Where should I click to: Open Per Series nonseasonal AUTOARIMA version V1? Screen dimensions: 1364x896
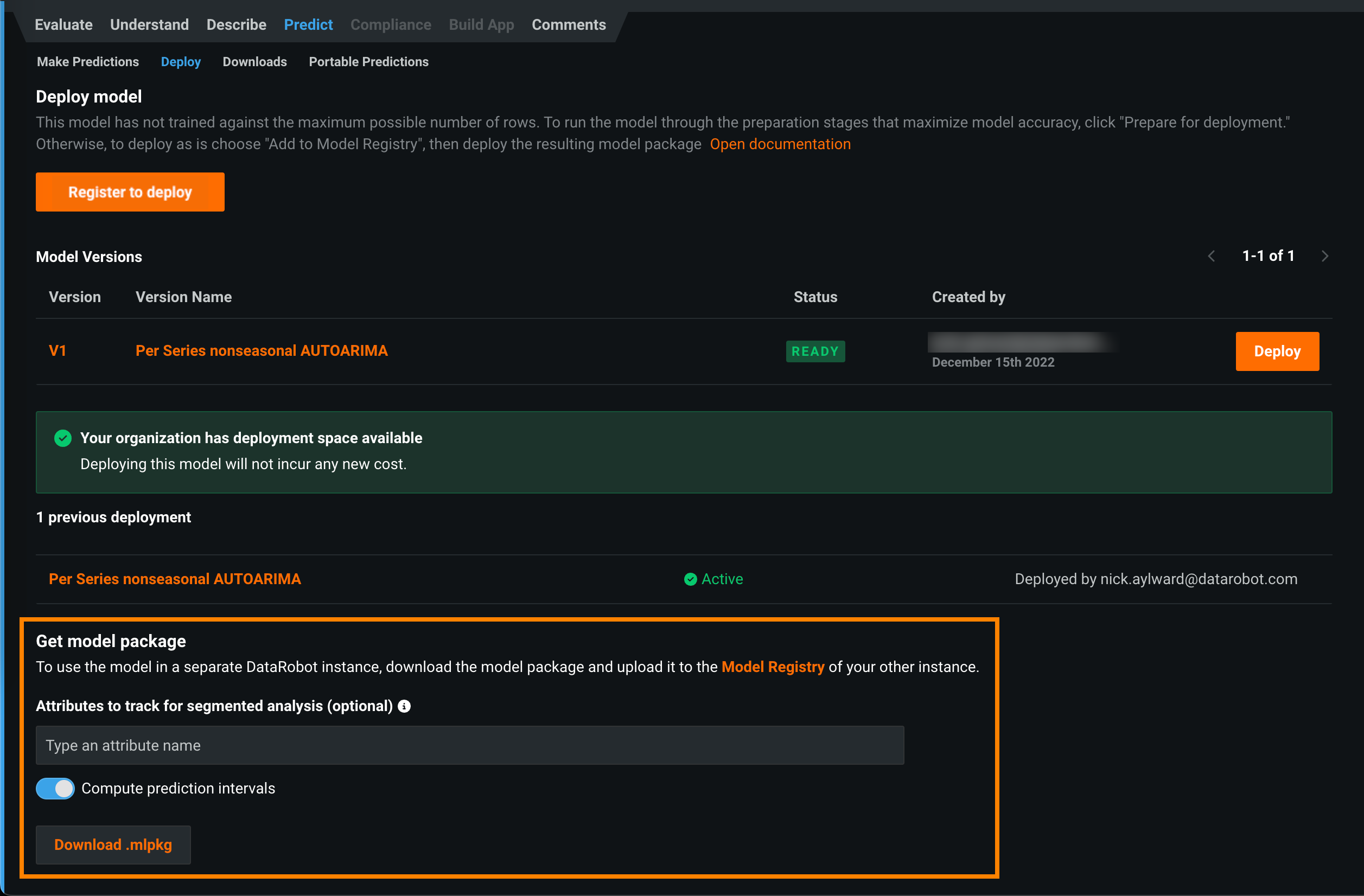click(262, 350)
